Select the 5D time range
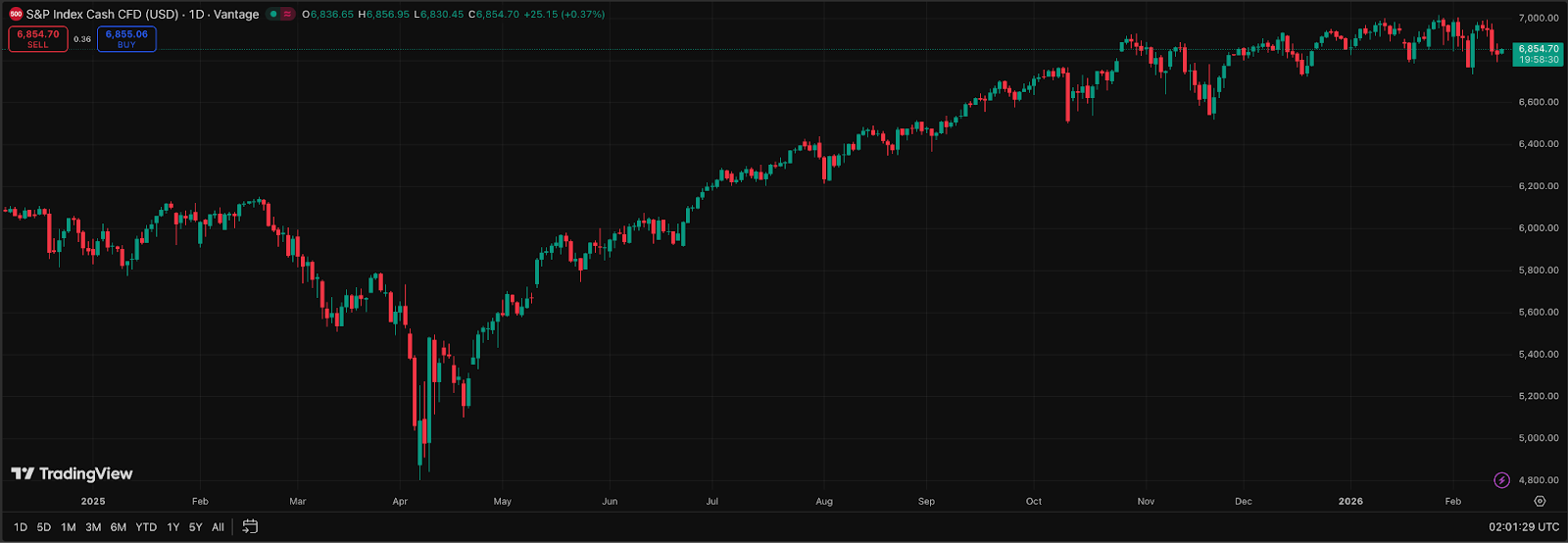The image size is (1568, 543). pyautogui.click(x=44, y=527)
